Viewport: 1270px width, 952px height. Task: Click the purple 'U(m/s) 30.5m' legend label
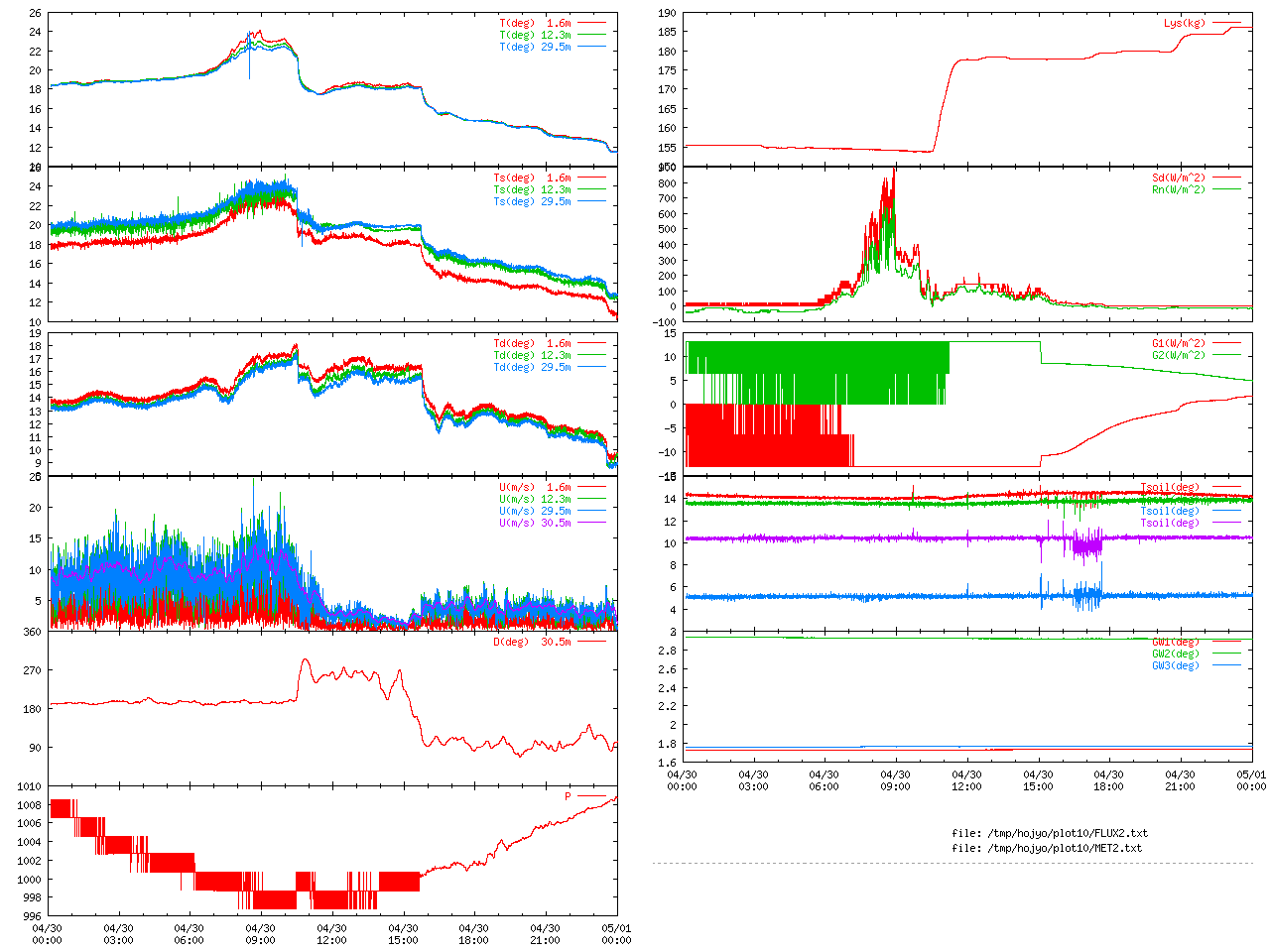point(535,523)
